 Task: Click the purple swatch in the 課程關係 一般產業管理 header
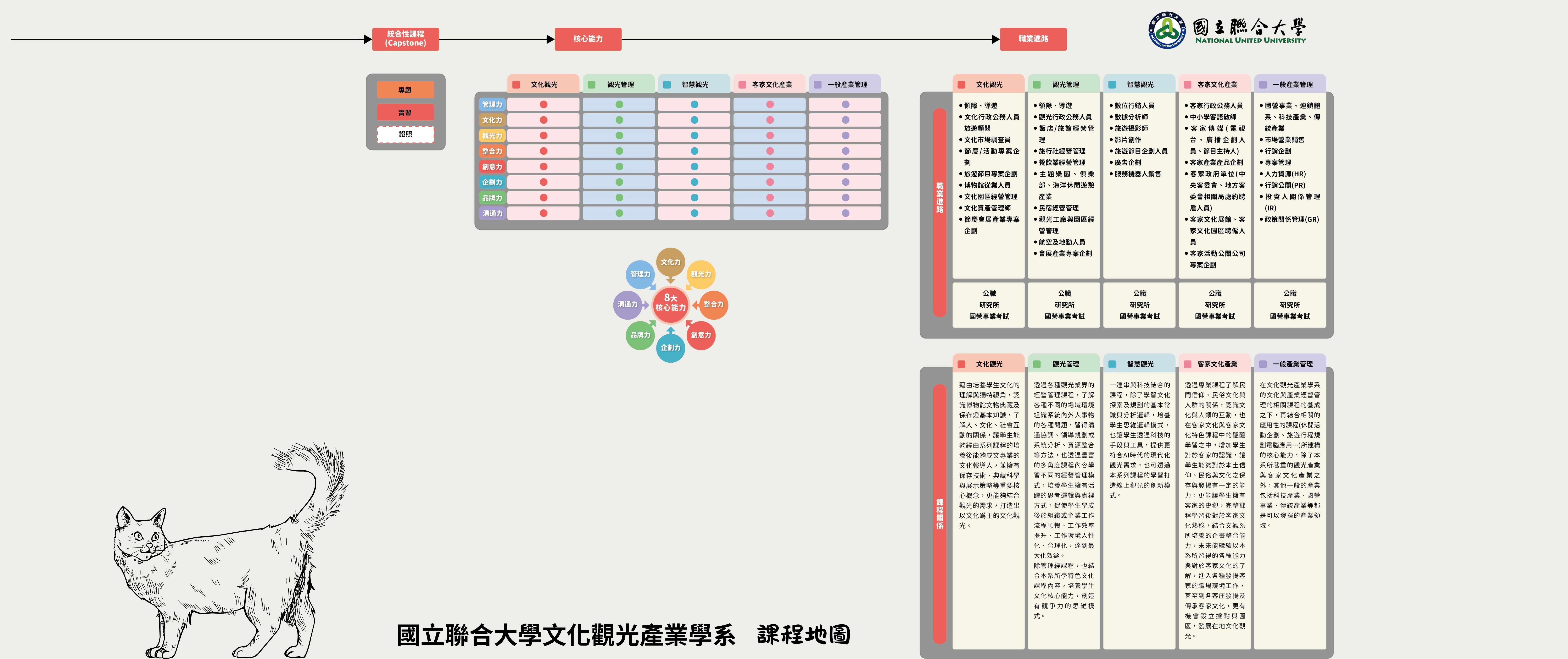pyautogui.click(x=1263, y=364)
